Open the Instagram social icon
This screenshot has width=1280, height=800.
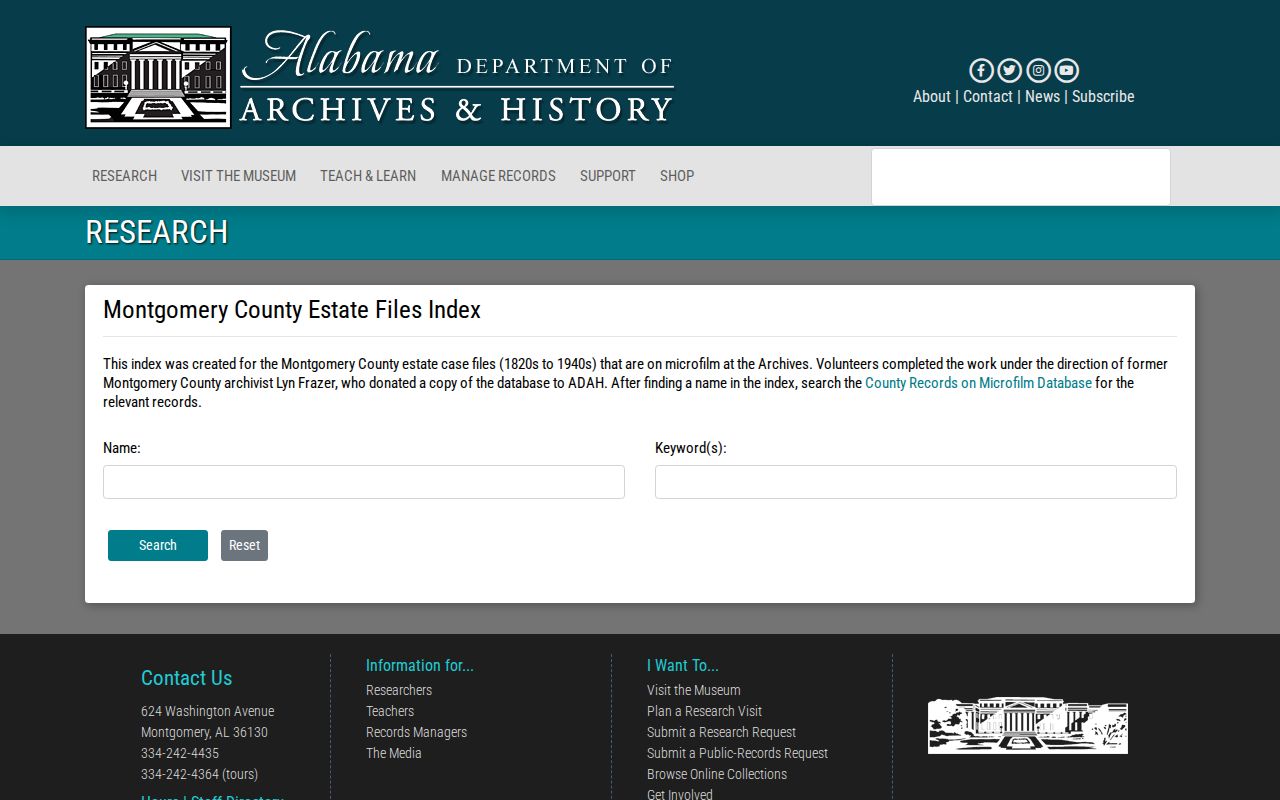(x=1038, y=70)
